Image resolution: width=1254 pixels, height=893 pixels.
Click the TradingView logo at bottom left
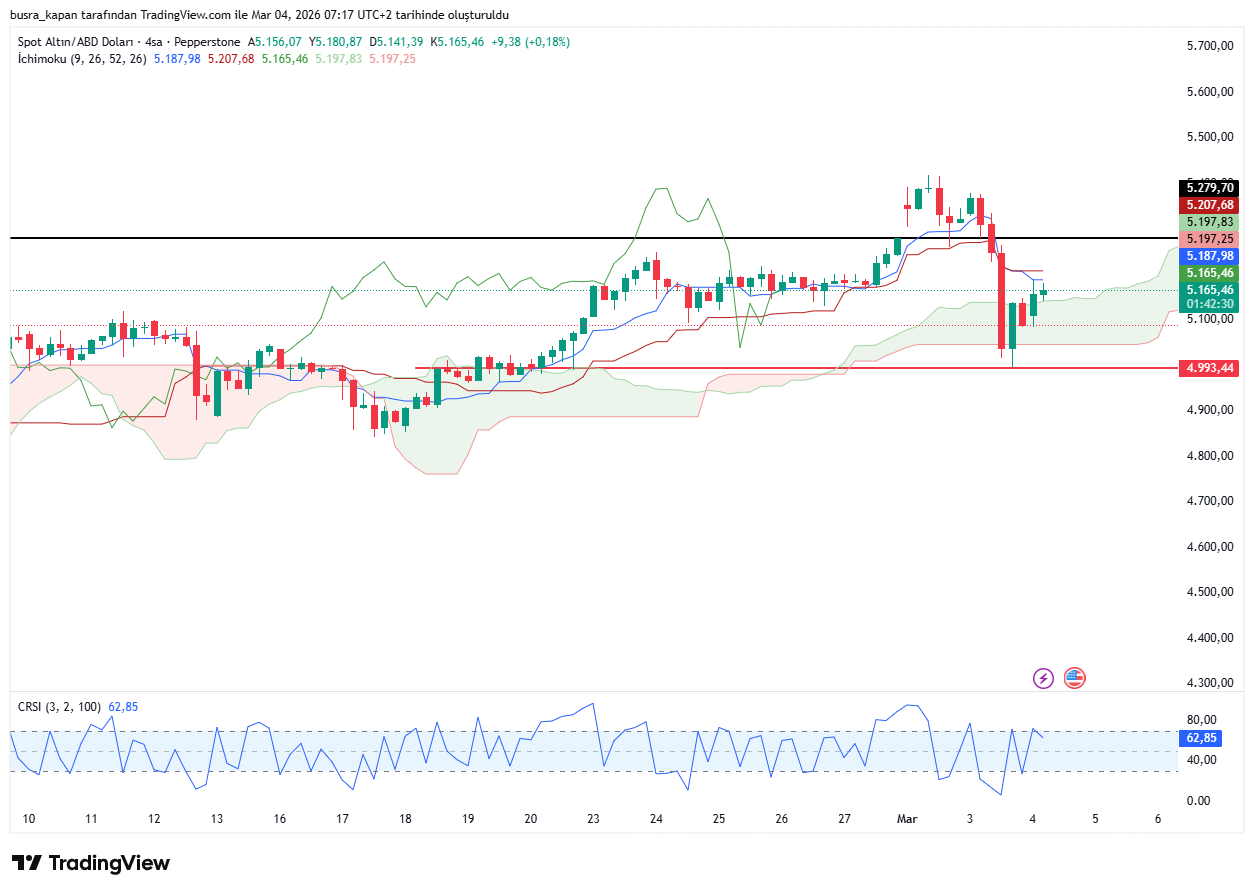click(x=91, y=863)
